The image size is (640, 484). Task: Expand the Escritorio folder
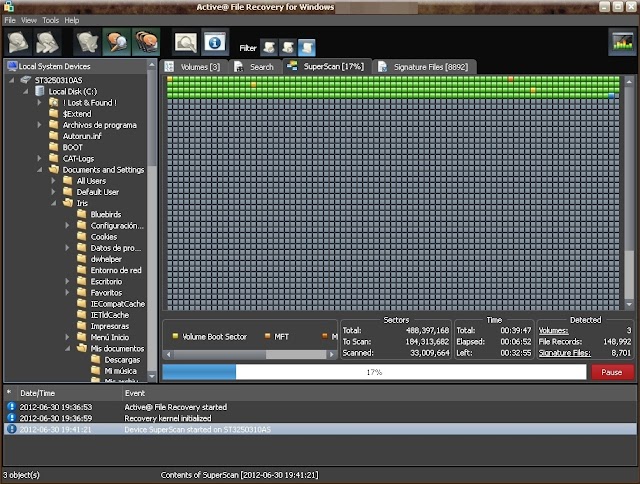[x=67, y=281]
